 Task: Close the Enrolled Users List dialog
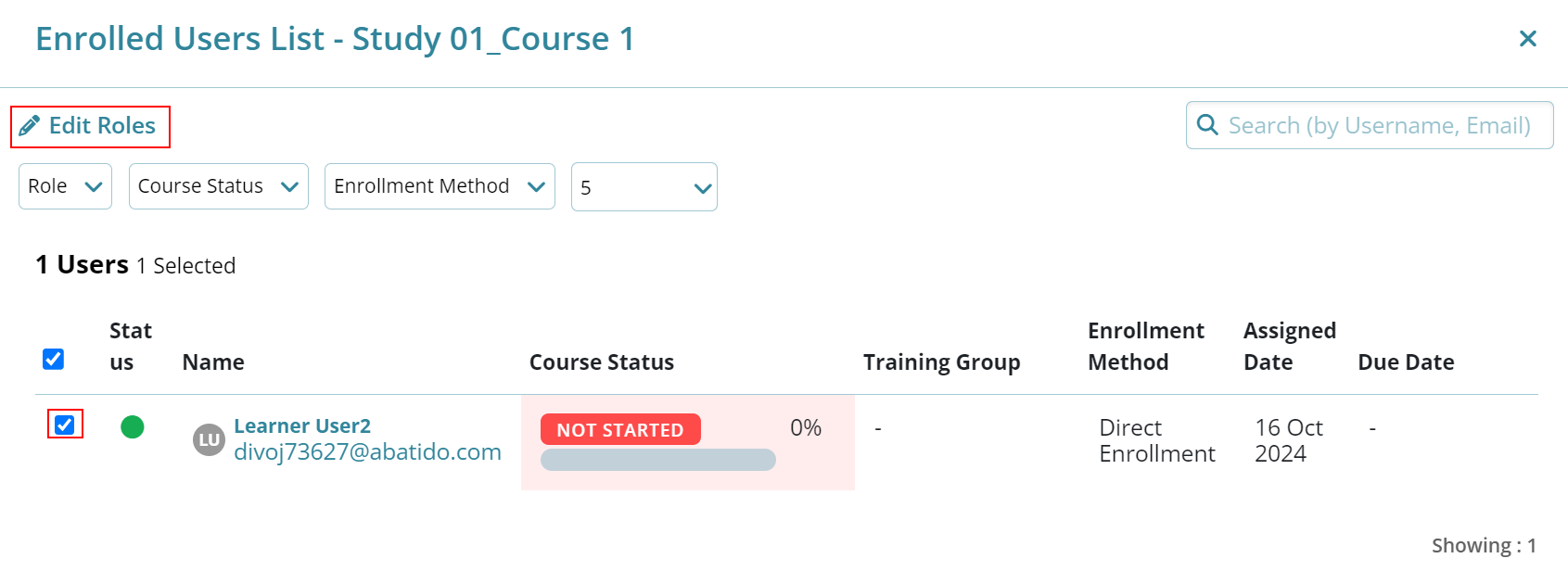pos(1528,39)
